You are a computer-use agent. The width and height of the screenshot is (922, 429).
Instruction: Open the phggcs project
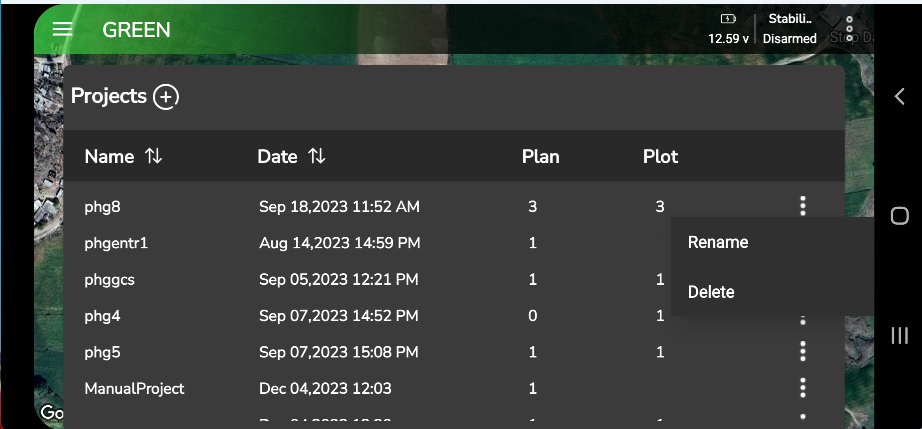[x=109, y=280]
